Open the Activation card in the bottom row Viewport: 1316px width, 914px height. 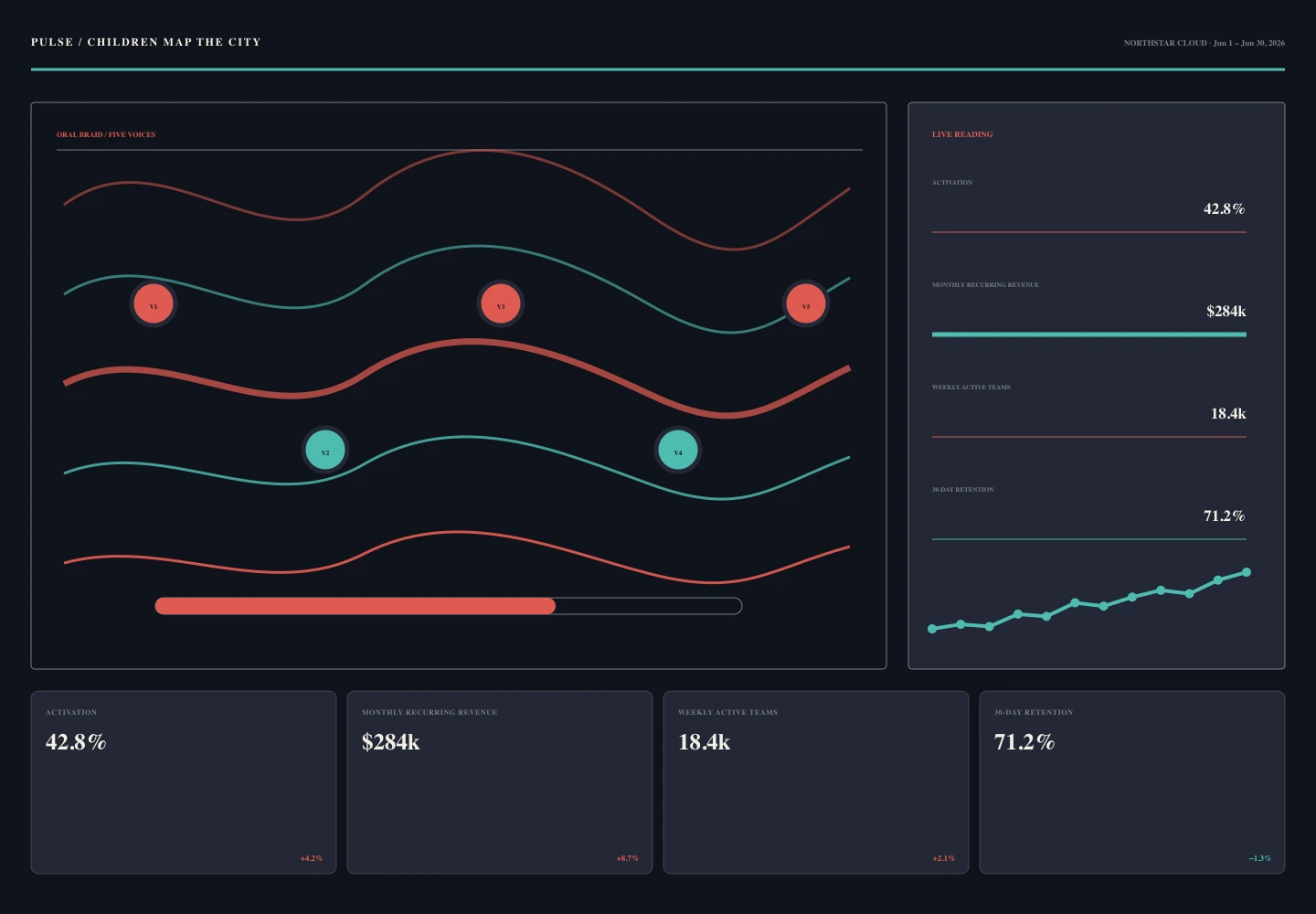pyautogui.click(x=184, y=782)
